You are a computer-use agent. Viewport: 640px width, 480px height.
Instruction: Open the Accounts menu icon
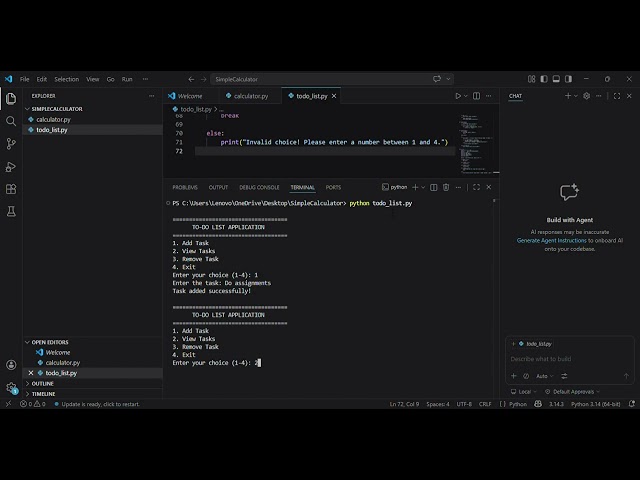[11, 365]
